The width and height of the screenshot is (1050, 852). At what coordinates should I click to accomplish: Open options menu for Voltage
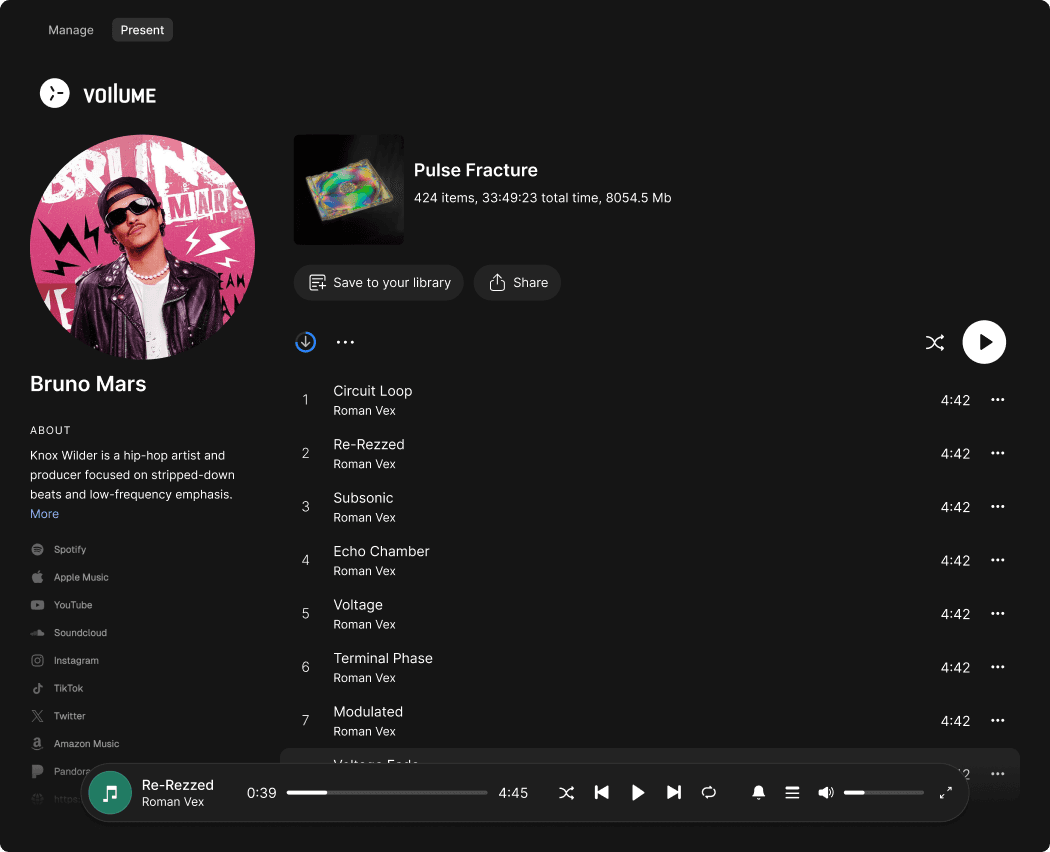(997, 614)
